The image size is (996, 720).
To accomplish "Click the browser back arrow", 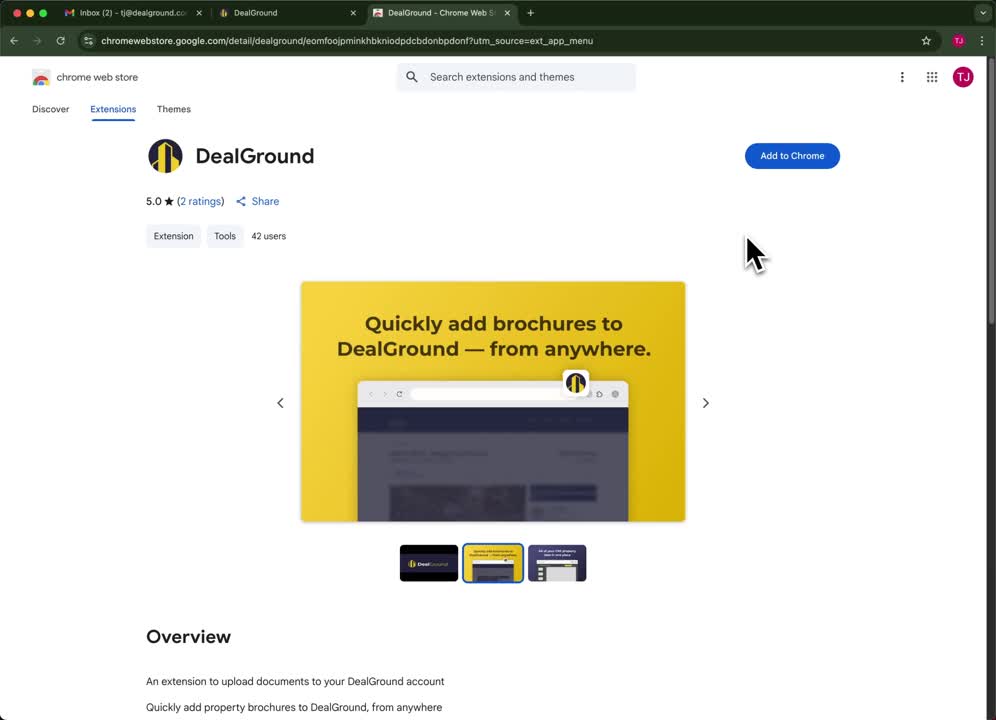I will [x=14, y=41].
